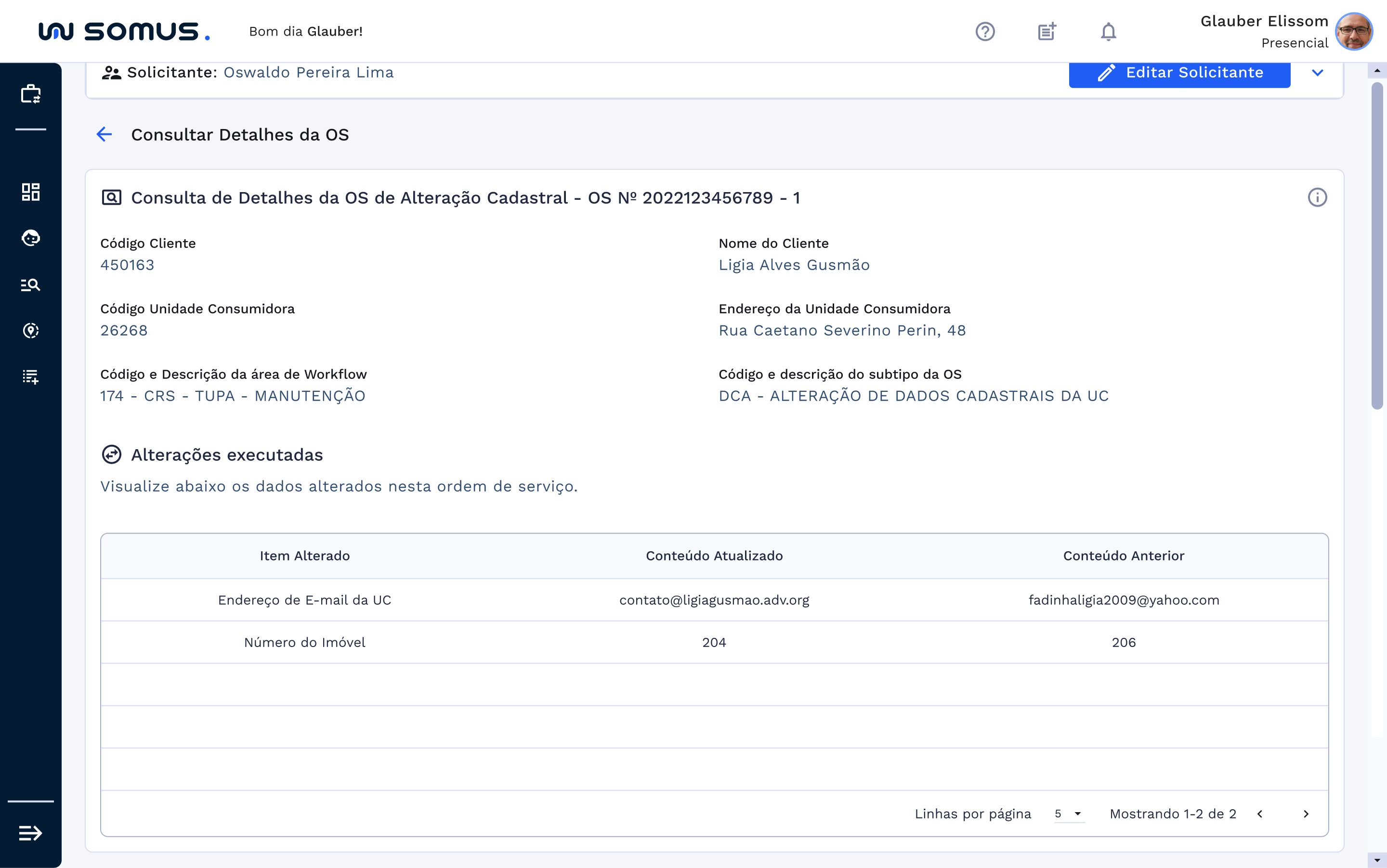Open the dashboard grid icon in sidebar

(x=30, y=192)
